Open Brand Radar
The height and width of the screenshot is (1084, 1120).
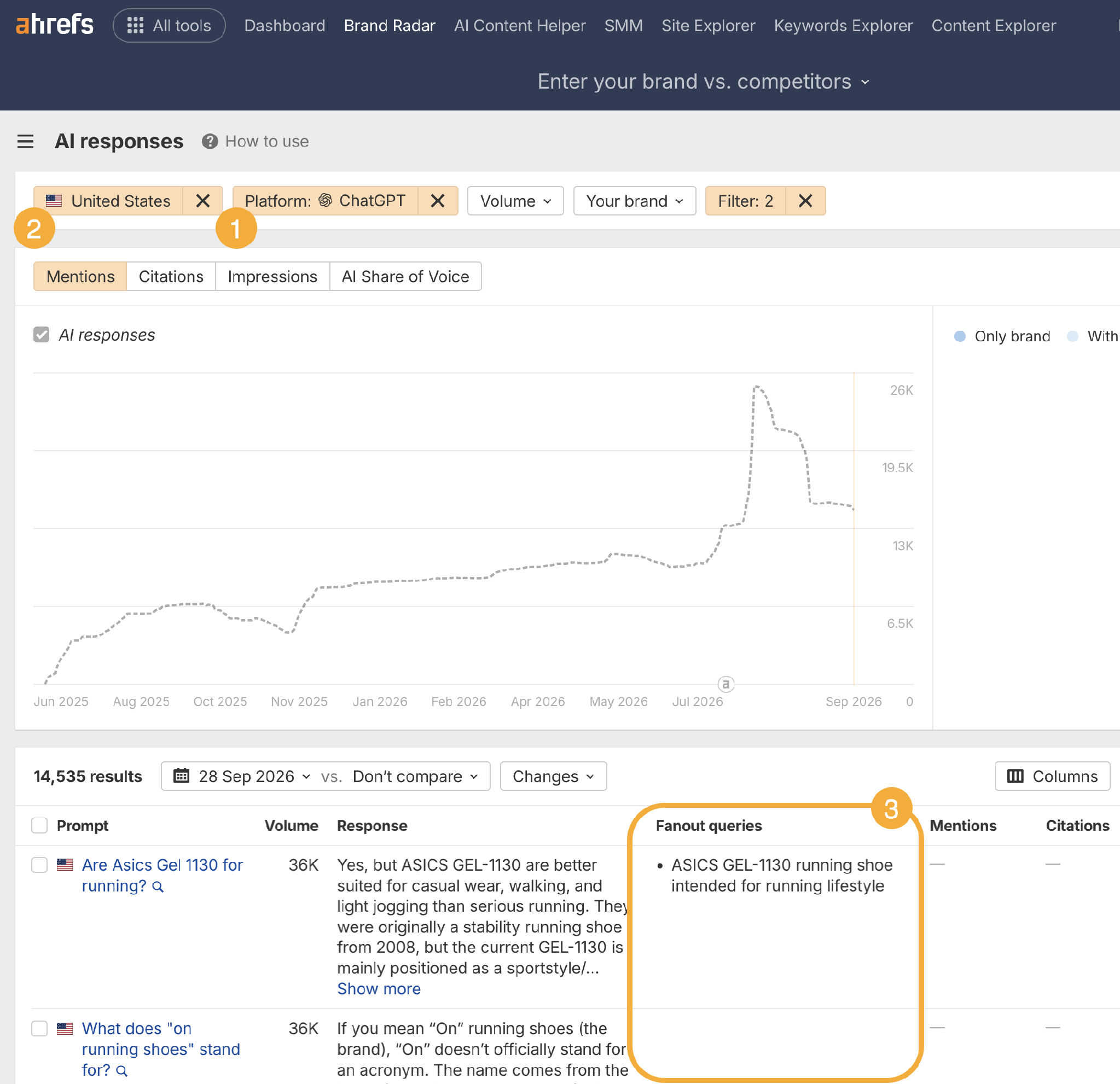[x=390, y=25]
